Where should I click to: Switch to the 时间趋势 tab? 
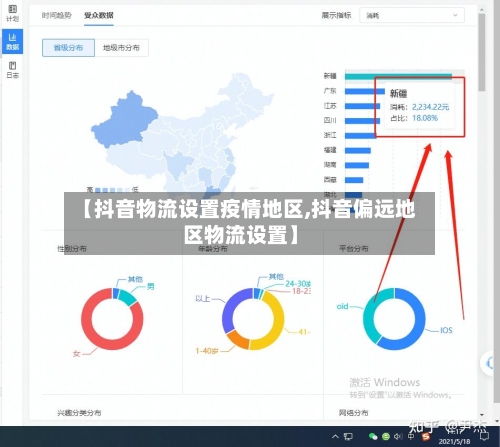[57, 15]
